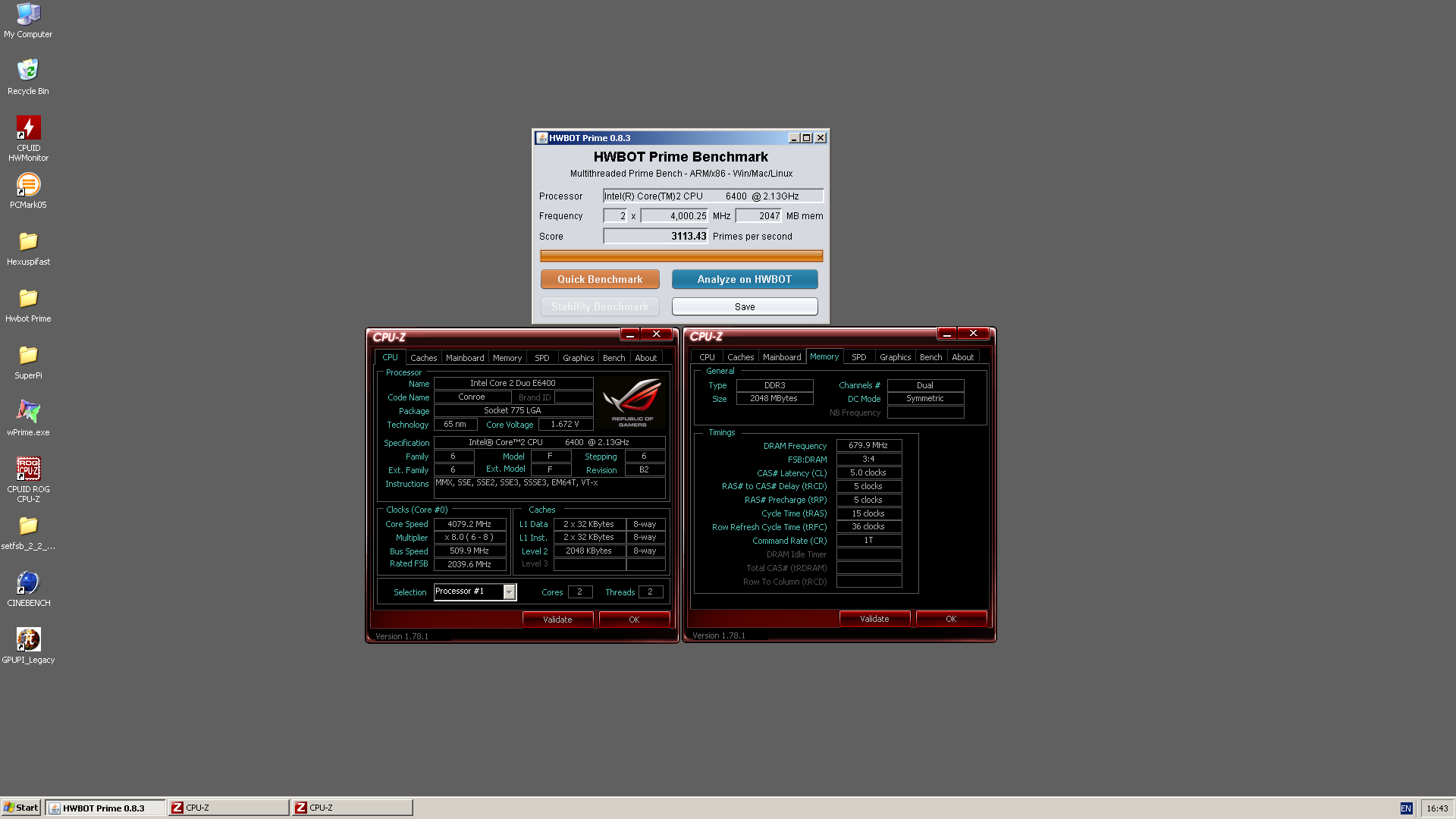Image resolution: width=1456 pixels, height=819 pixels.
Task: Click the Stability Benchmark button
Action: pos(600,306)
